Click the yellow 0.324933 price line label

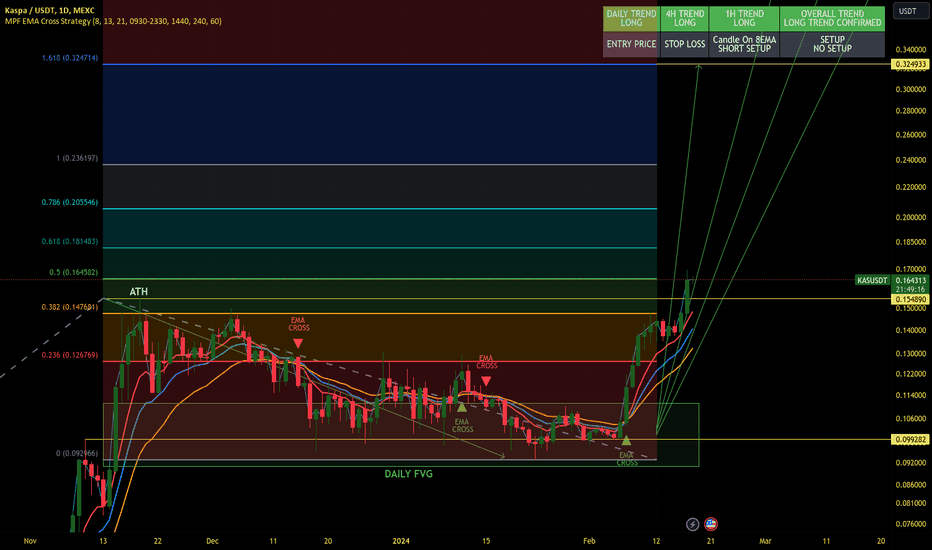point(910,64)
